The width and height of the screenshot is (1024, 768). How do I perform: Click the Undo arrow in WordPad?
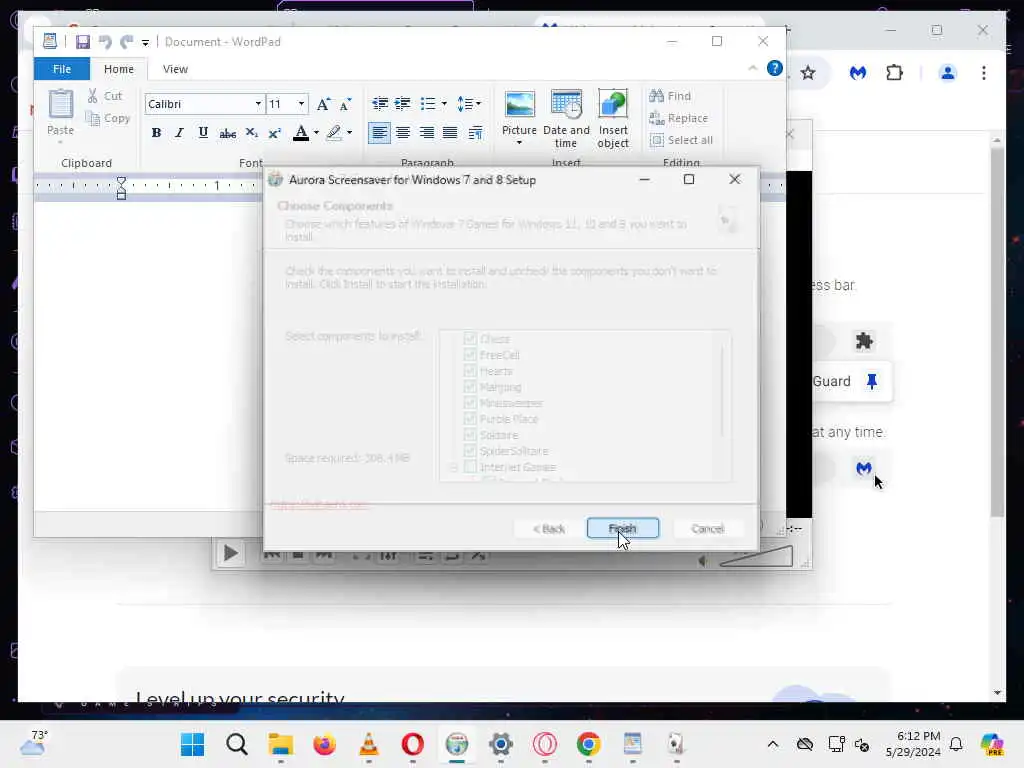click(105, 42)
